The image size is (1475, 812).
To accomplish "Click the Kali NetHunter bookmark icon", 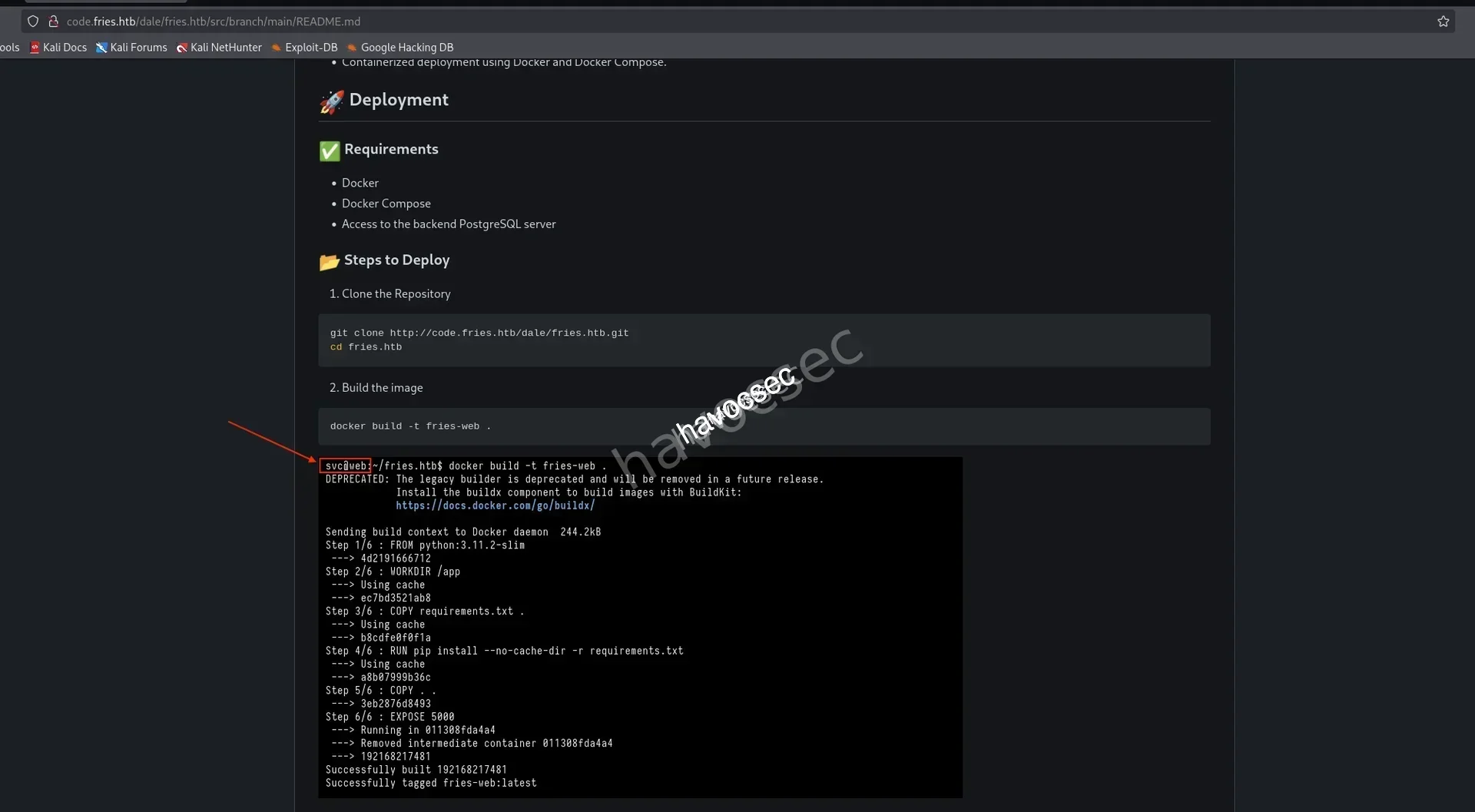I will [183, 48].
